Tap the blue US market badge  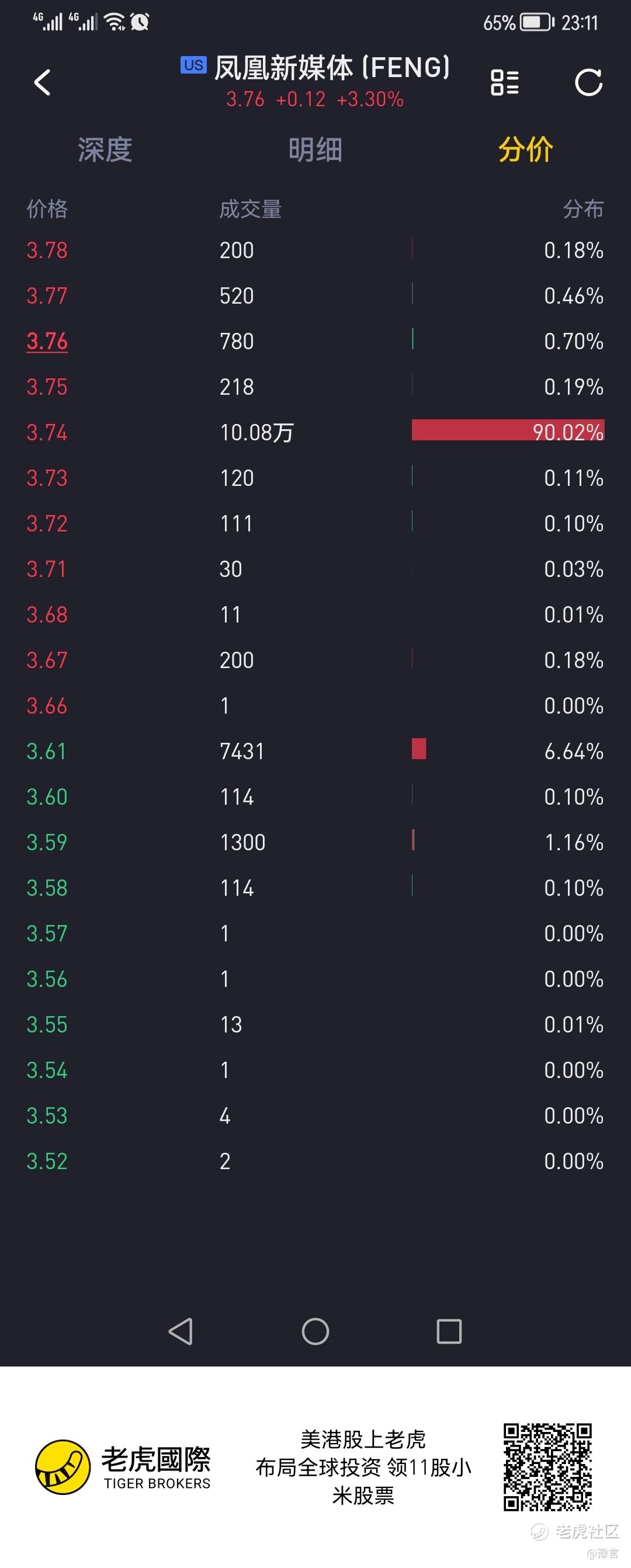pyautogui.click(x=194, y=65)
